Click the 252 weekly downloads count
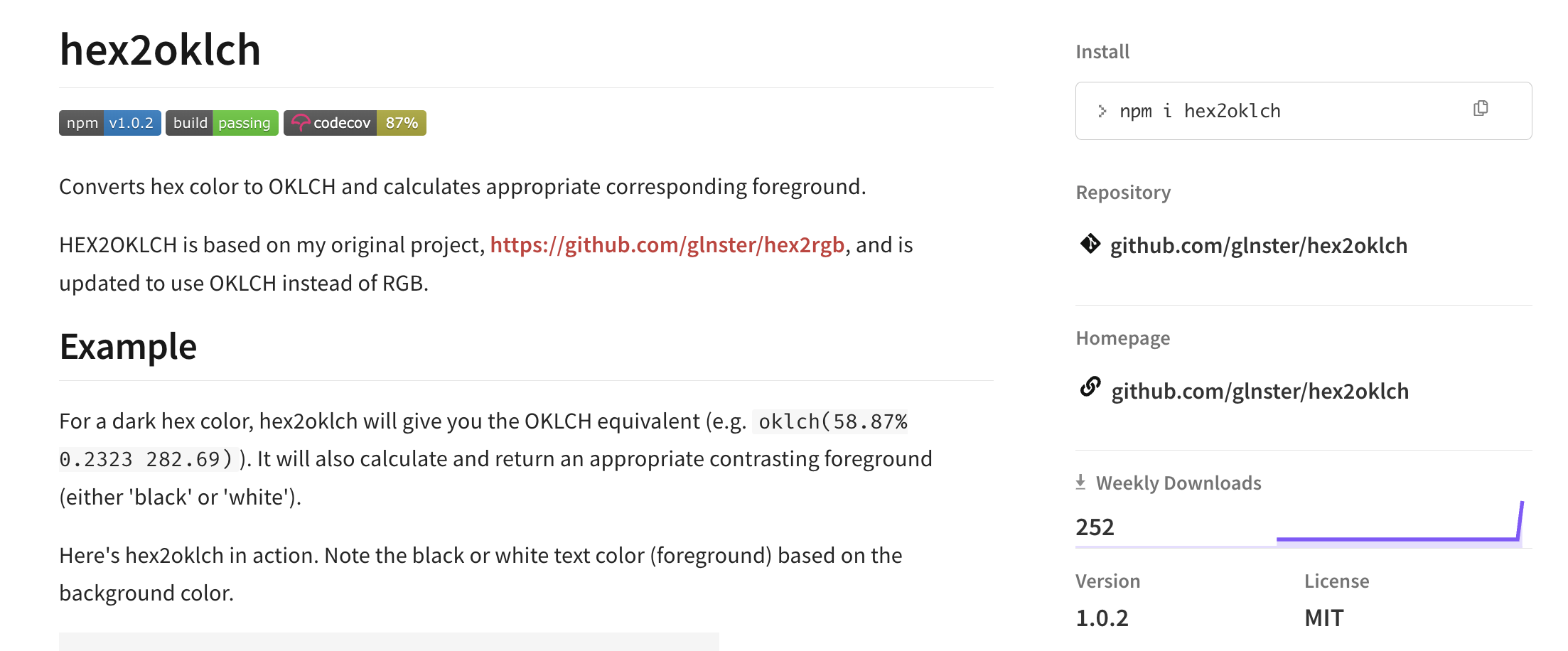The image size is (1568, 651). pos(1095,527)
